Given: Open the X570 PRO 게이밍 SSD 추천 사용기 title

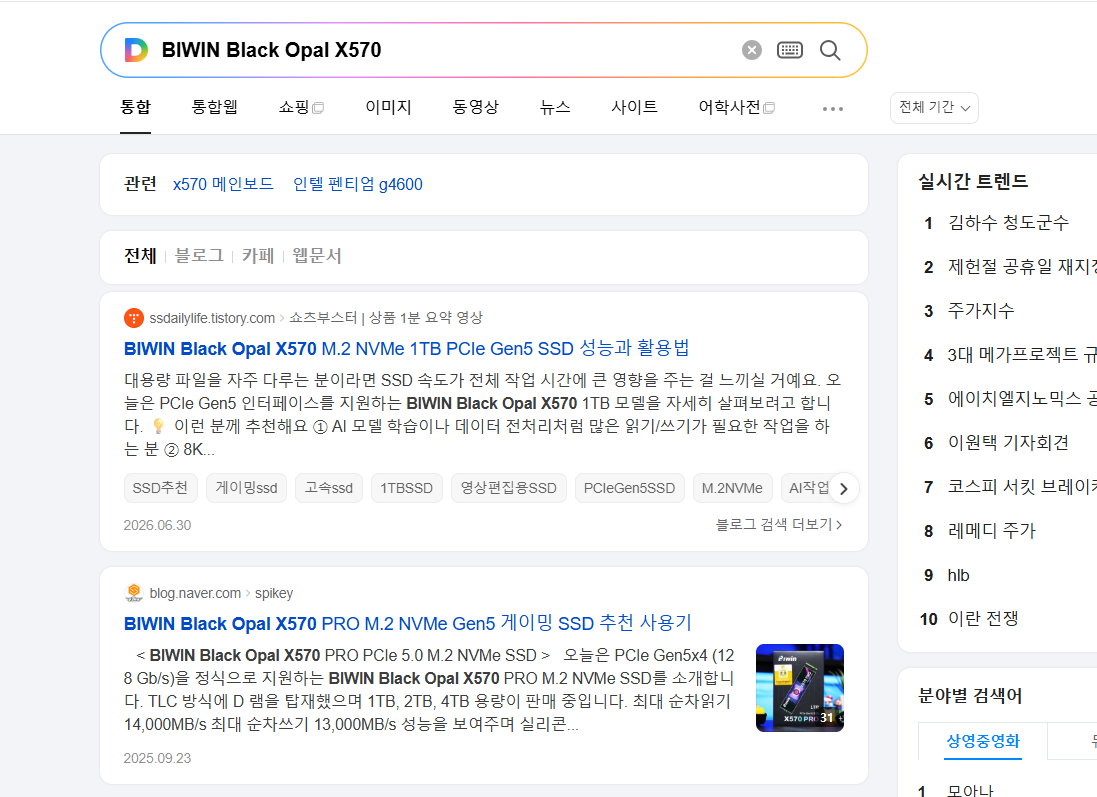Looking at the screenshot, I should coord(408,623).
